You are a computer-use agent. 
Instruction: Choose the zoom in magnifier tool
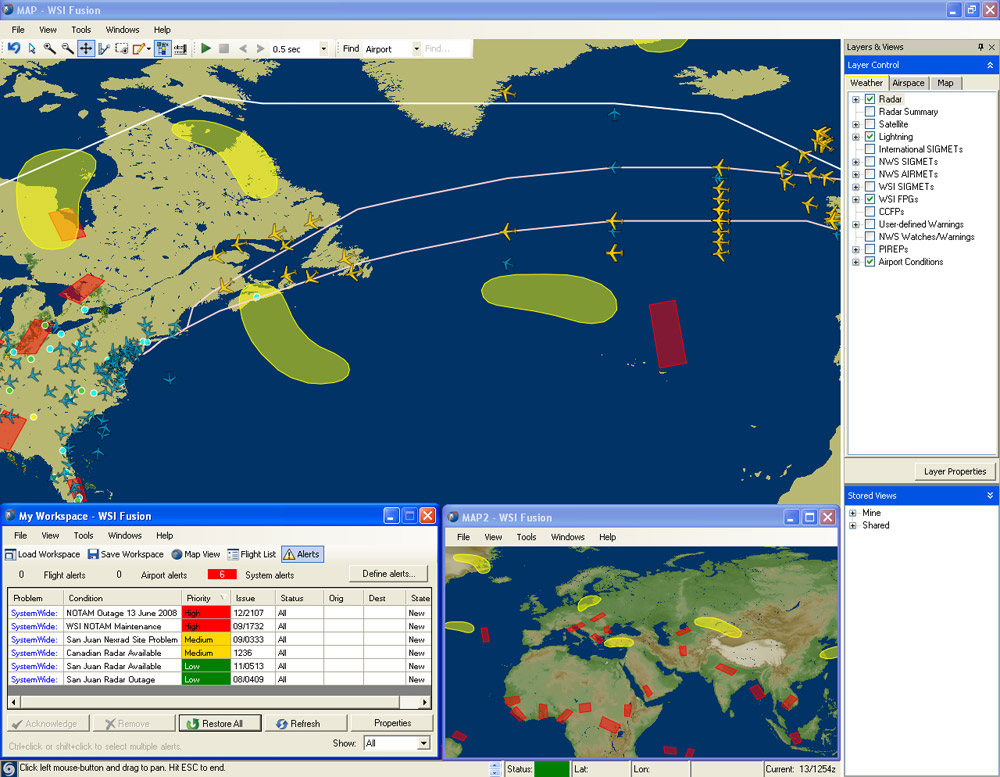point(49,48)
